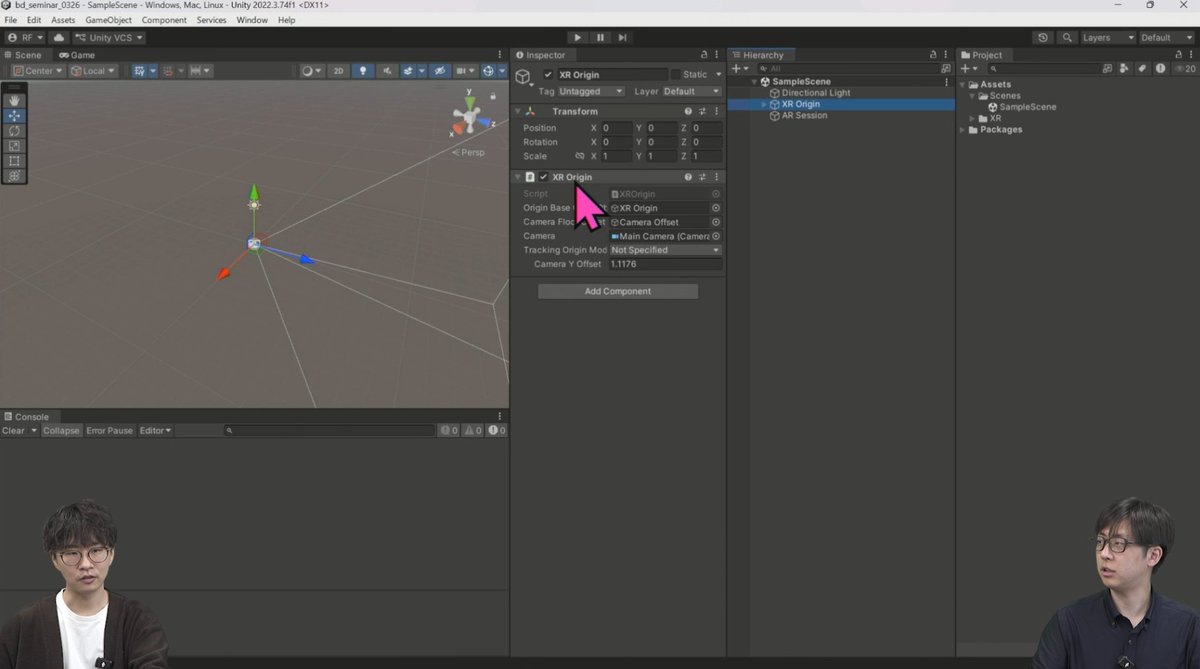Collapse the Transform component foldout
Image resolution: width=1200 pixels, height=669 pixels.
coord(518,112)
